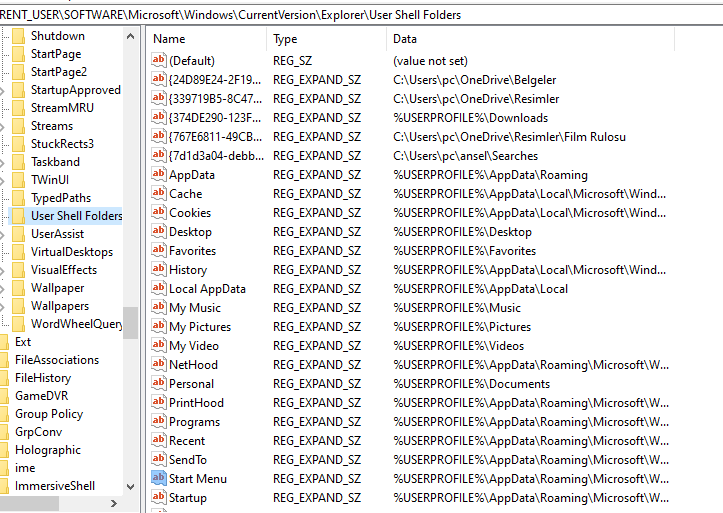Image resolution: width=723 pixels, height=513 pixels.
Task: Expand the UserAssist key
Action: (2, 234)
